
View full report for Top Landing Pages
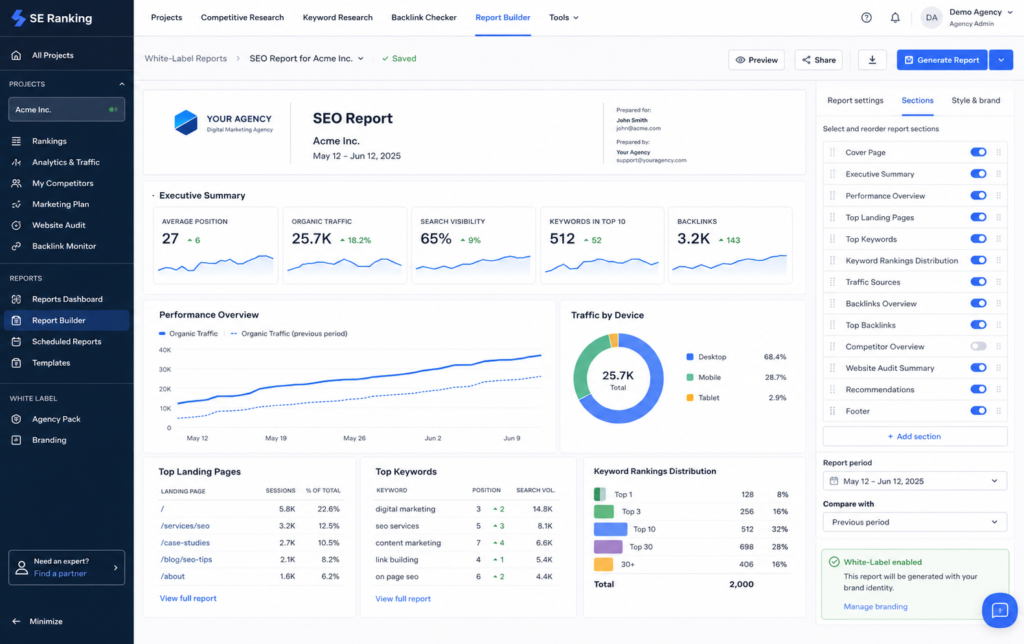pos(188,598)
